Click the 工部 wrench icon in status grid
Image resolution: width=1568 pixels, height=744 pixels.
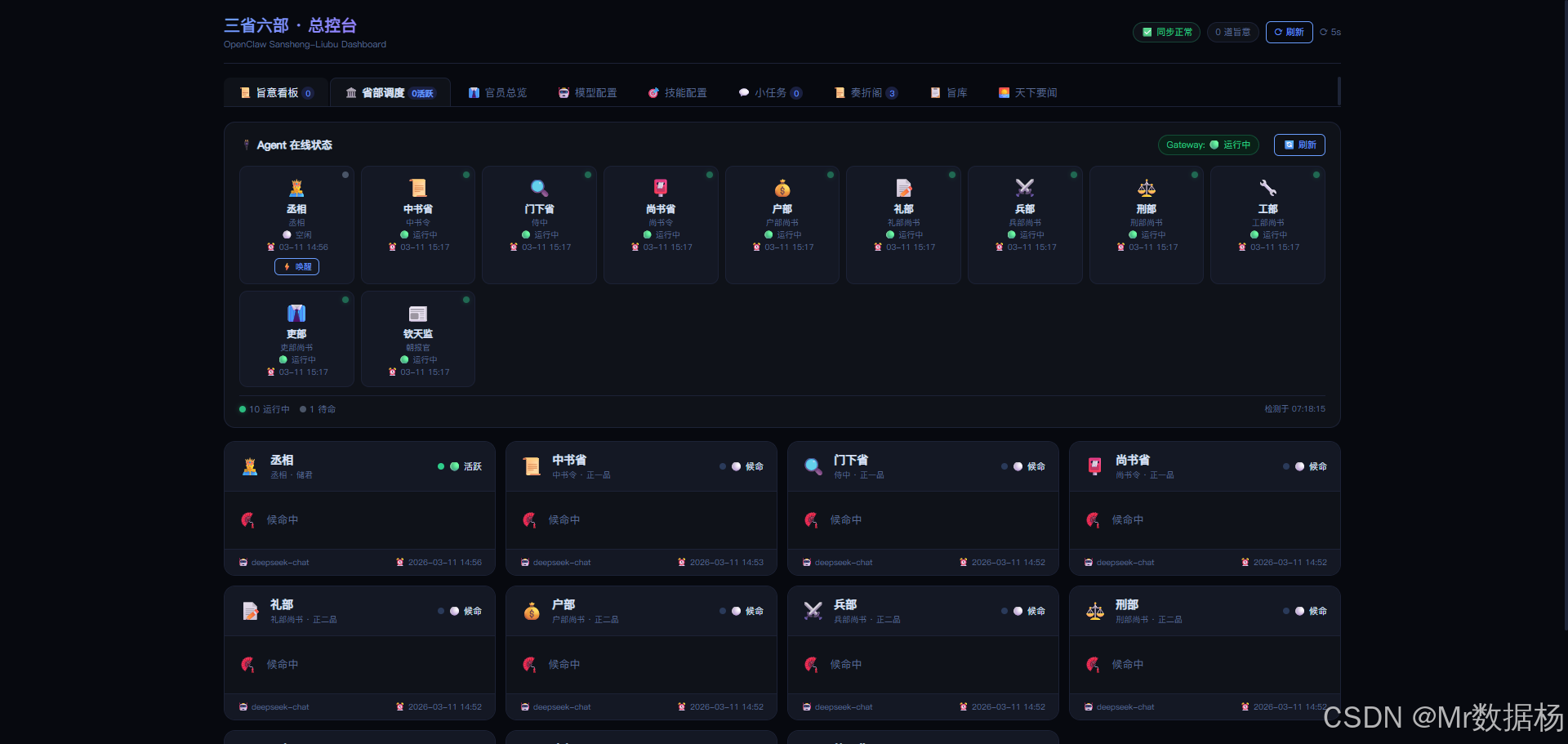click(1267, 188)
